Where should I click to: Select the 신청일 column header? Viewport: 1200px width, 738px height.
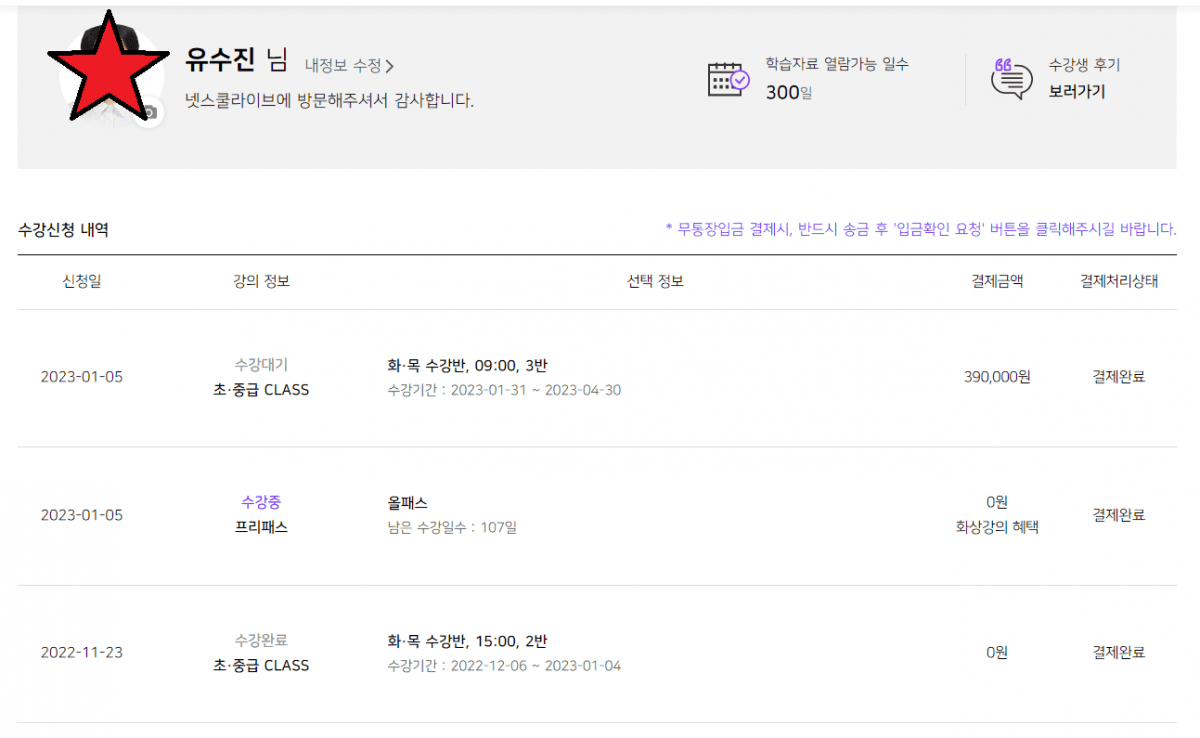tap(81, 282)
